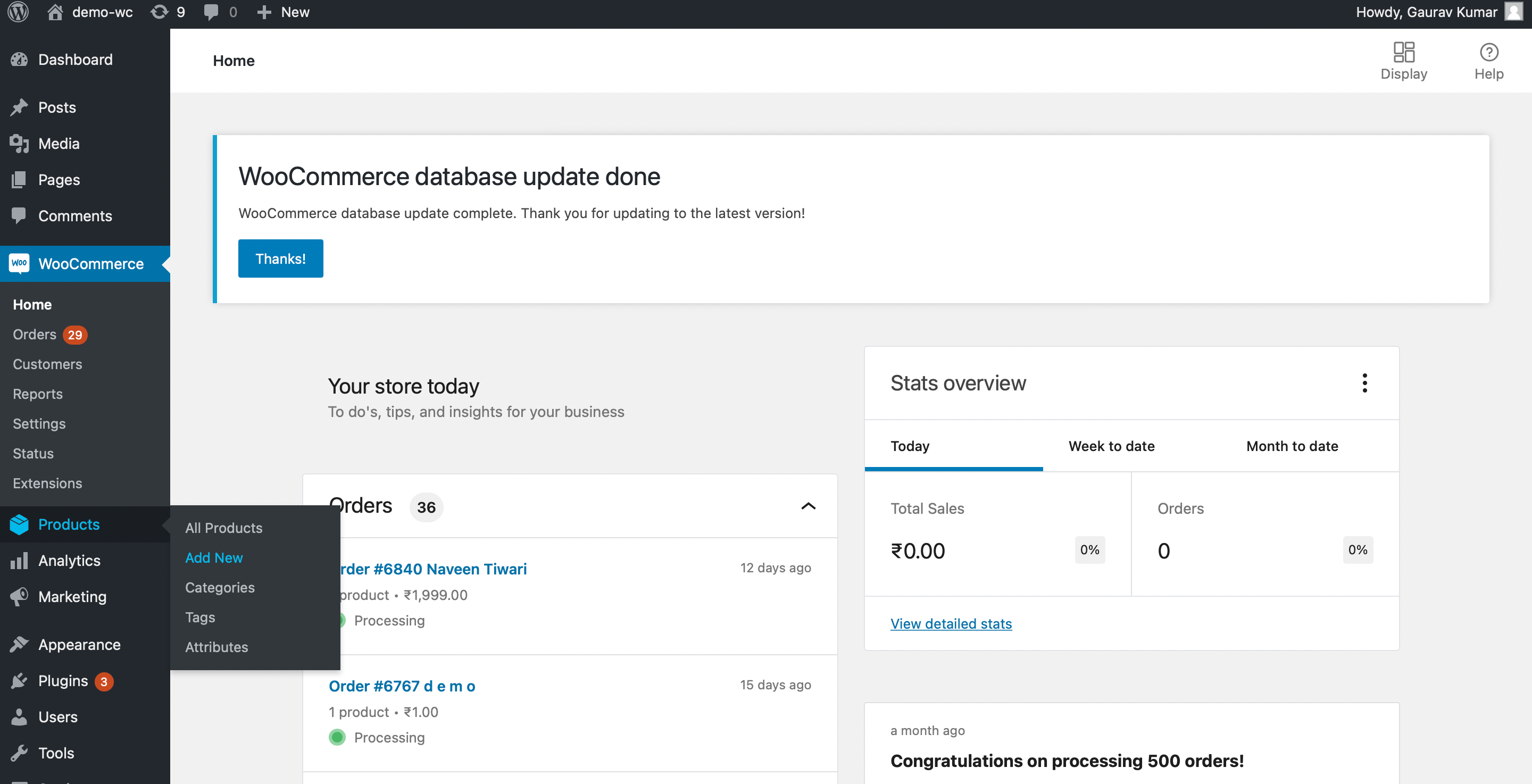Select Add New in Products submenu
The width and height of the screenshot is (1532, 784).
click(213, 557)
